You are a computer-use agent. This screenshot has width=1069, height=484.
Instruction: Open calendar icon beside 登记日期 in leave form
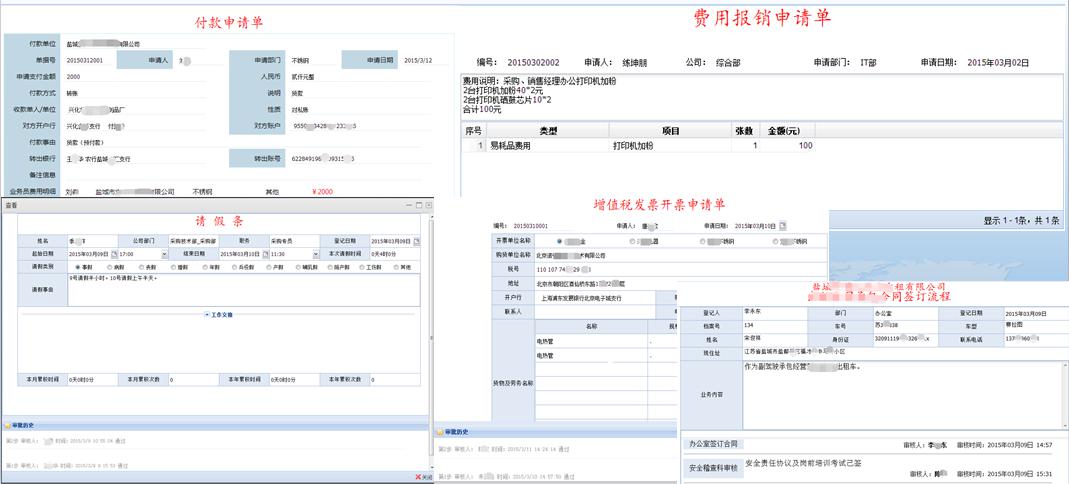click(x=417, y=241)
